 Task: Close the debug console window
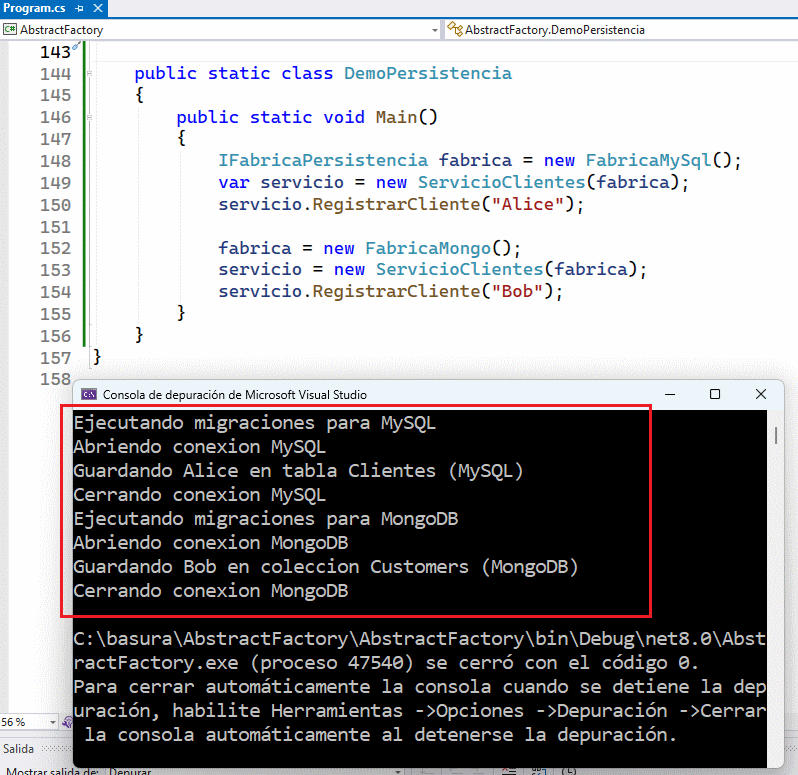click(x=762, y=395)
